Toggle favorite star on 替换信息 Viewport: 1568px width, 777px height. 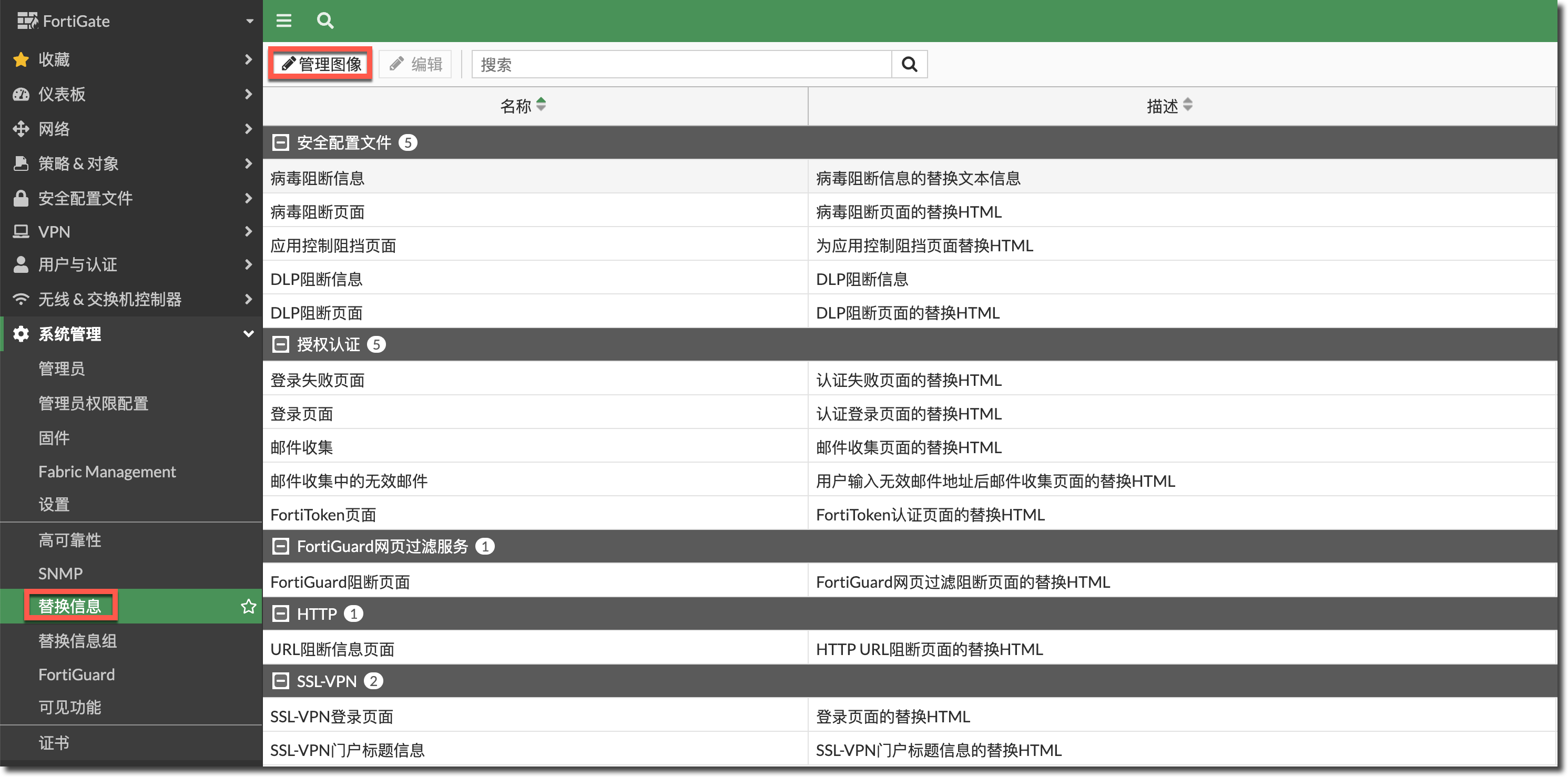(248, 606)
